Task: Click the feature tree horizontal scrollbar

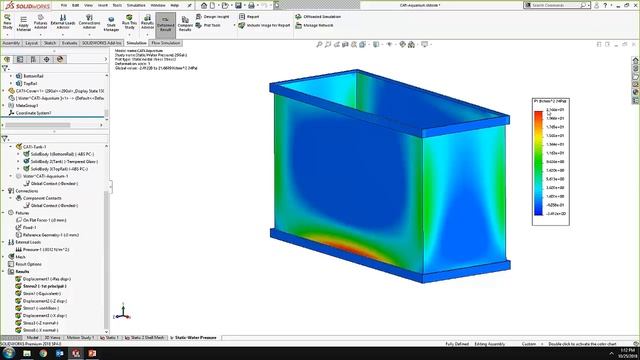Action: coord(38,125)
